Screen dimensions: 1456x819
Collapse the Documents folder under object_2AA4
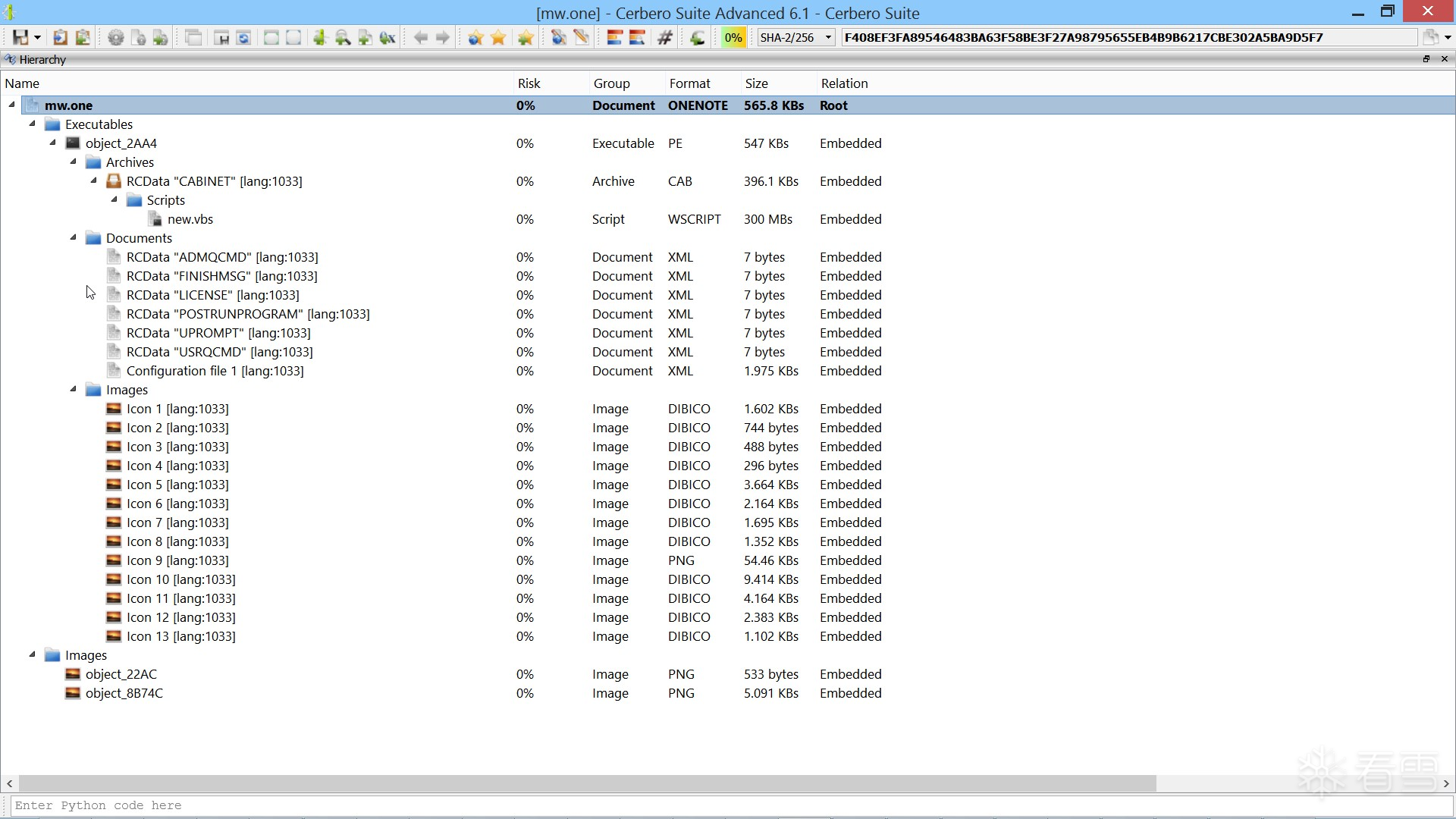pyautogui.click(x=73, y=237)
